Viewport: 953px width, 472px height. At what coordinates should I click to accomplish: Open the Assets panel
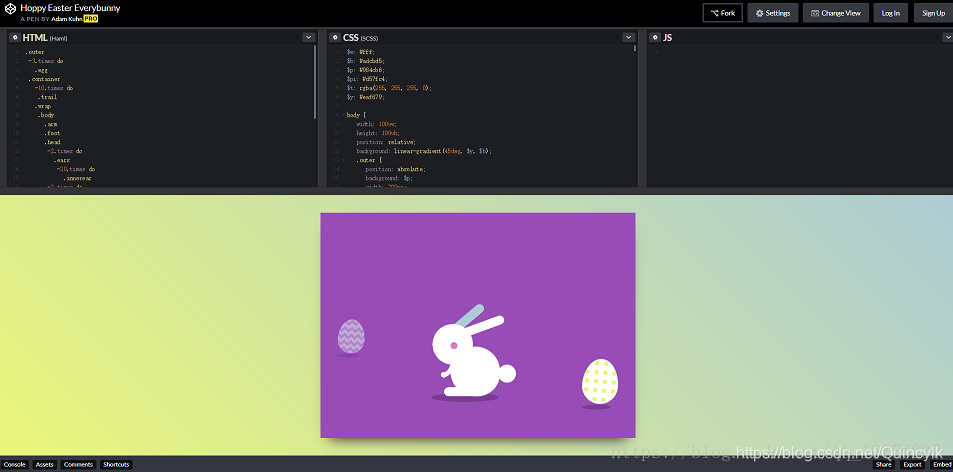coord(44,465)
